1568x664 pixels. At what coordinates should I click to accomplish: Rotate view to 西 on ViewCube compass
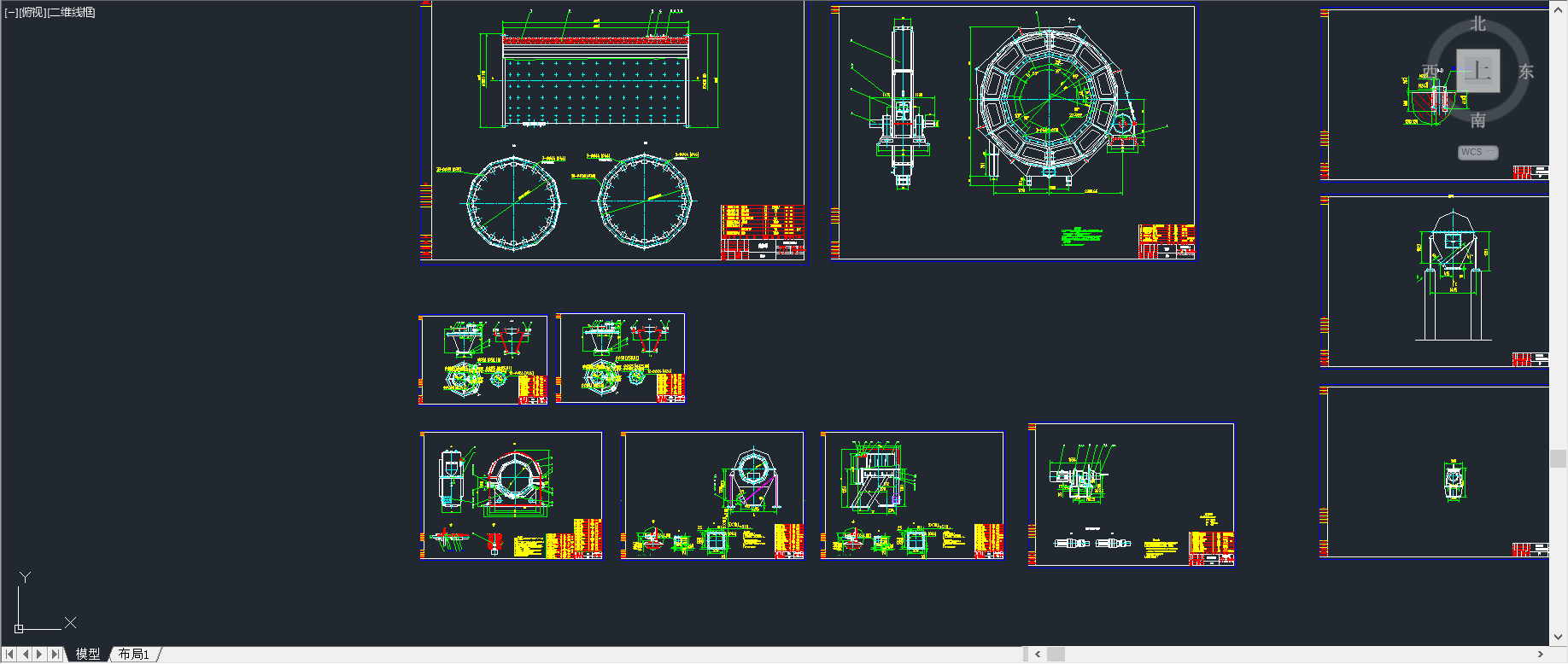(x=1430, y=72)
